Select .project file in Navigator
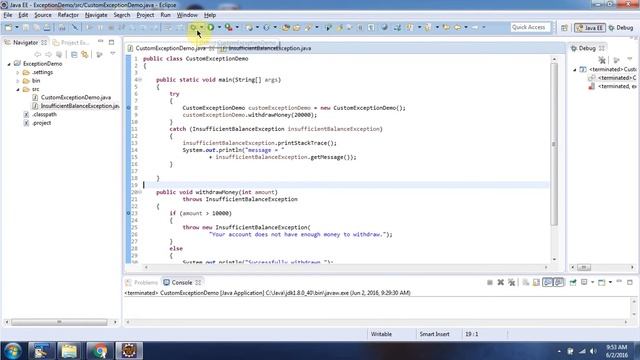The height and width of the screenshot is (360, 640). (x=41, y=123)
